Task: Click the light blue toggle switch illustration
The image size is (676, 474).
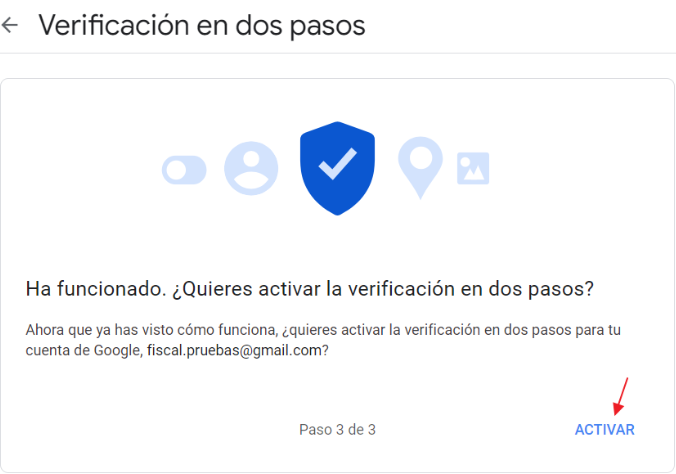Action: [x=184, y=170]
